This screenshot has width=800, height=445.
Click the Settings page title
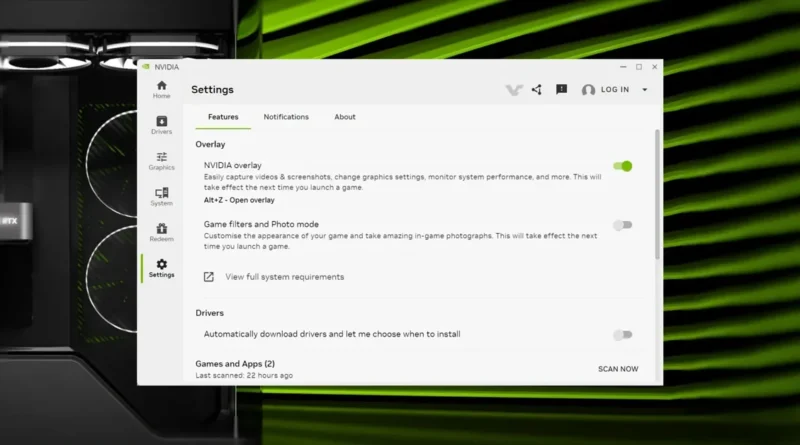pos(212,90)
